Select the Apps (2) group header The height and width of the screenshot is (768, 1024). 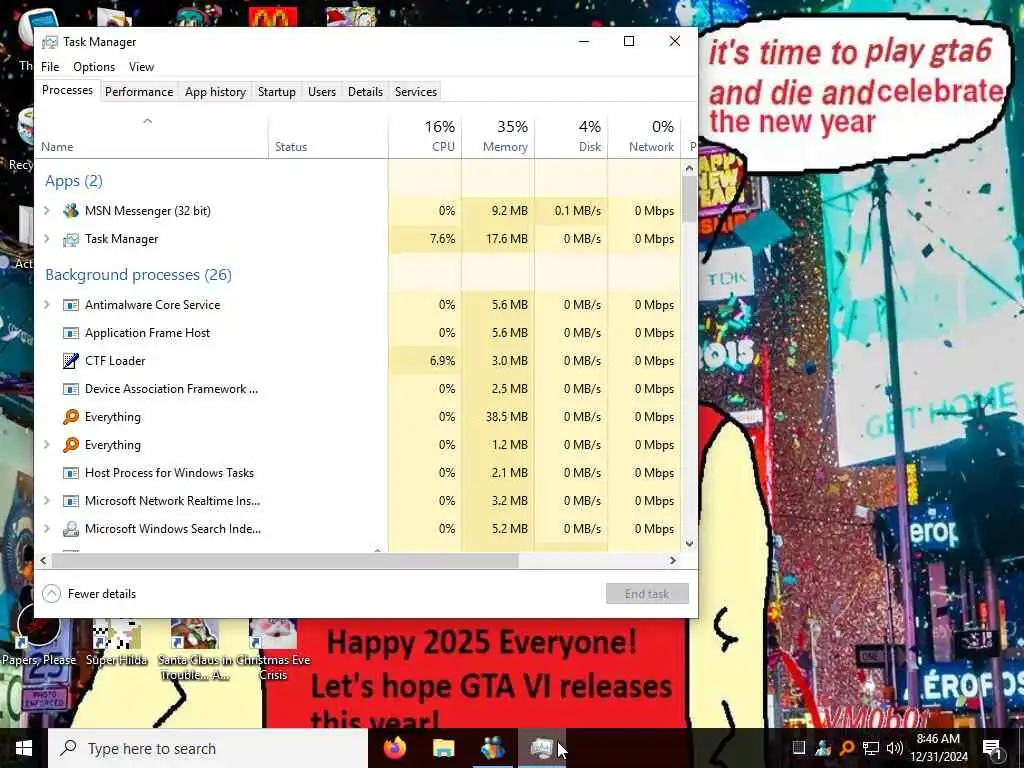click(x=74, y=181)
